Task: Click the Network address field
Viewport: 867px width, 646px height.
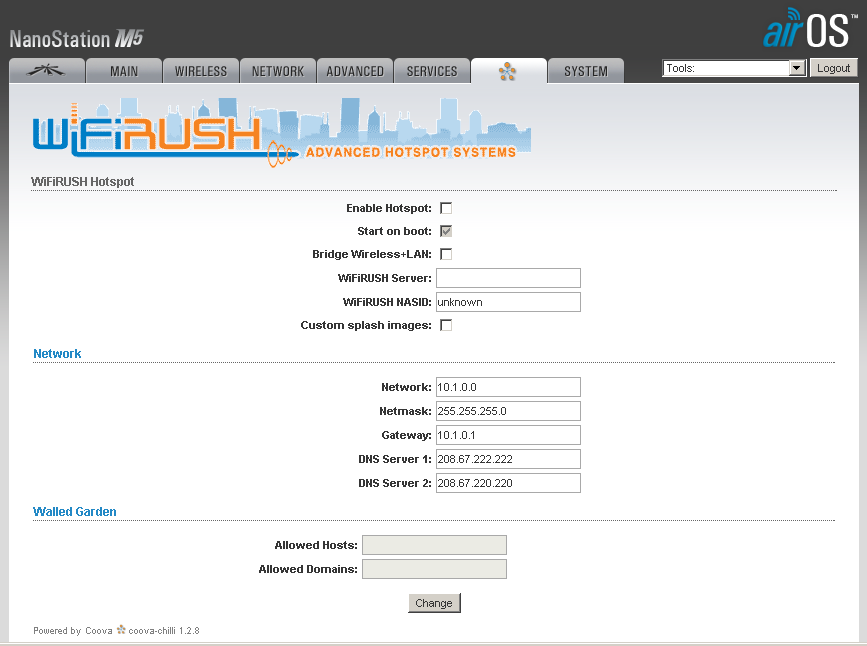Action: point(508,387)
